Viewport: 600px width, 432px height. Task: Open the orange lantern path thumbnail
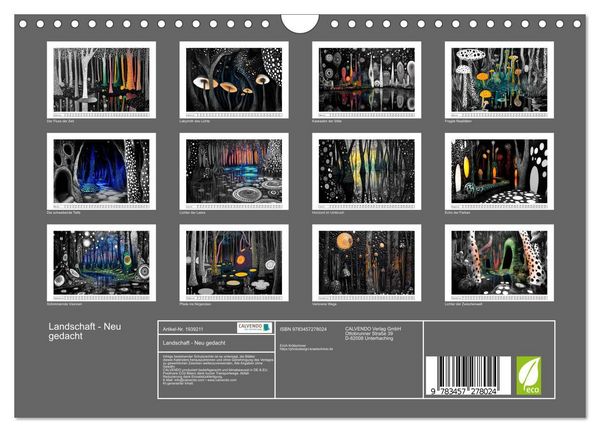pyautogui.click(x=499, y=171)
